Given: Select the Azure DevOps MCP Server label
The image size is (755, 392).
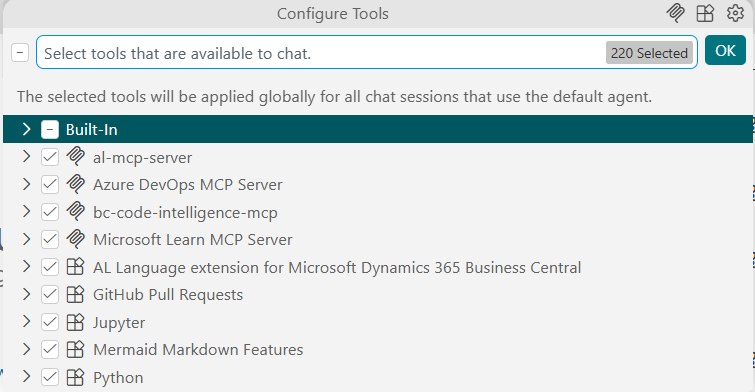Looking at the screenshot, I should tap(188, 185).
